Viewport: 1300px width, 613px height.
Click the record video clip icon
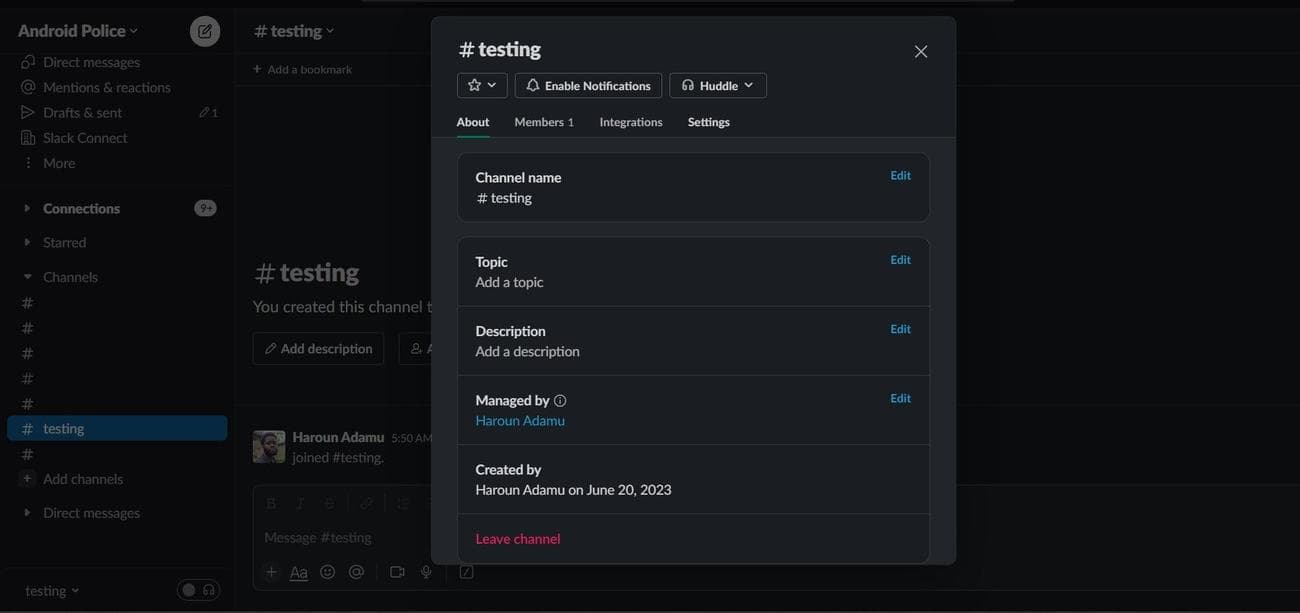397,572
